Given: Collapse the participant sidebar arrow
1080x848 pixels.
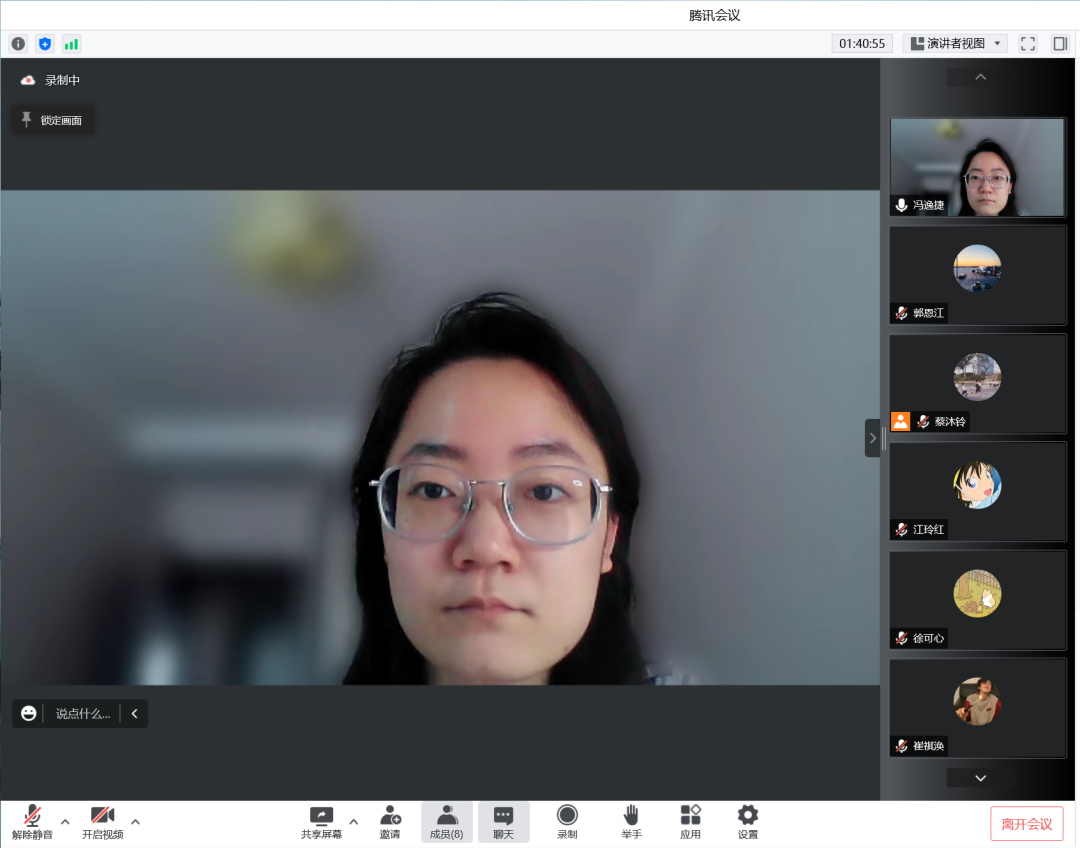Looking at the screenshot, I should [x=872, y=438].
